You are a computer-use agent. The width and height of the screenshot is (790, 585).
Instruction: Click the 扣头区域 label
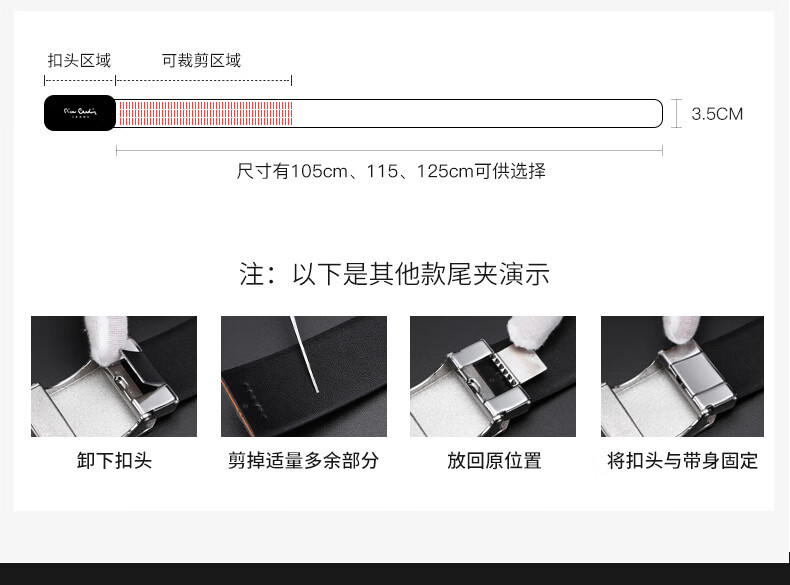(79, 60)
